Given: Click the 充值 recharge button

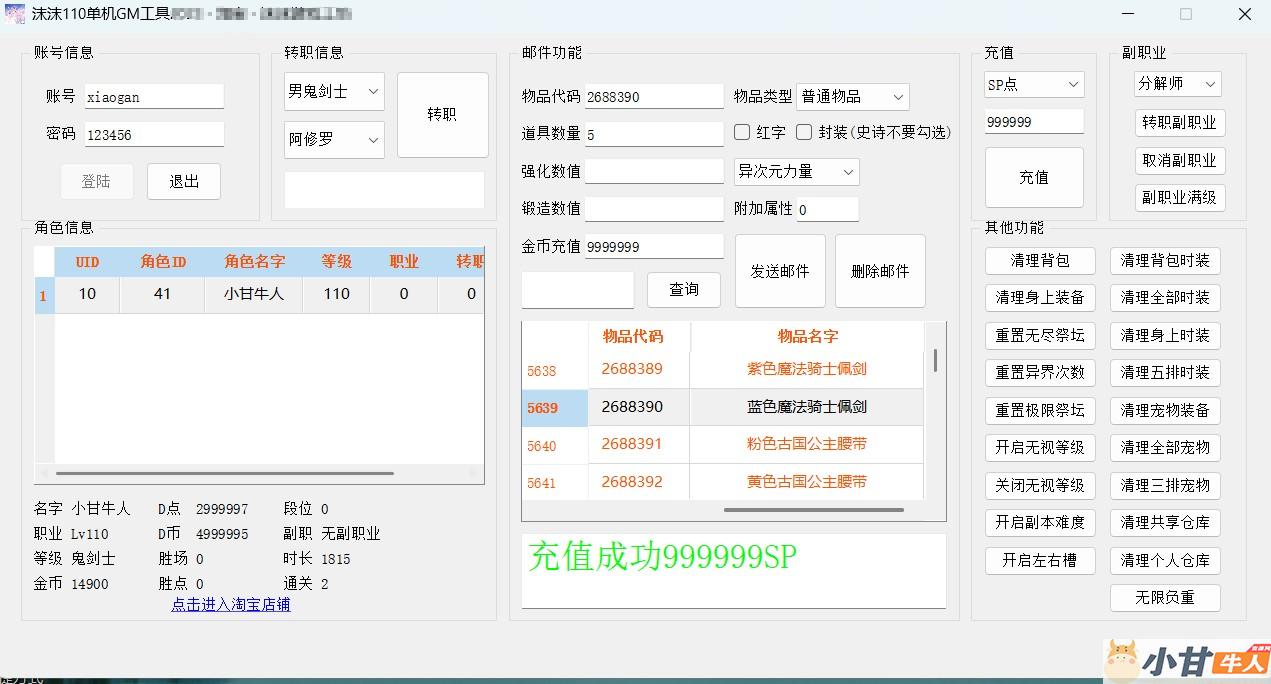Looking at the screenshot, I should click(x=1034, y=177).
